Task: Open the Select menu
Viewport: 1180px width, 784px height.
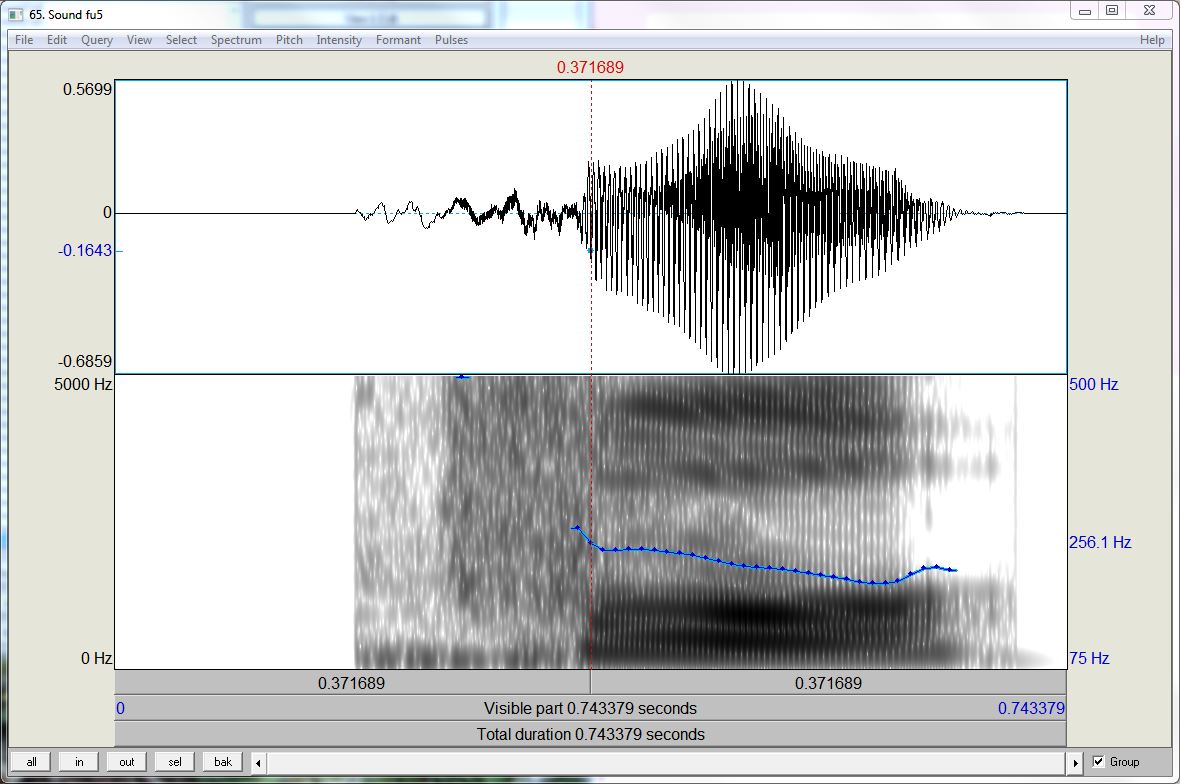Action: tap(181, 40)
